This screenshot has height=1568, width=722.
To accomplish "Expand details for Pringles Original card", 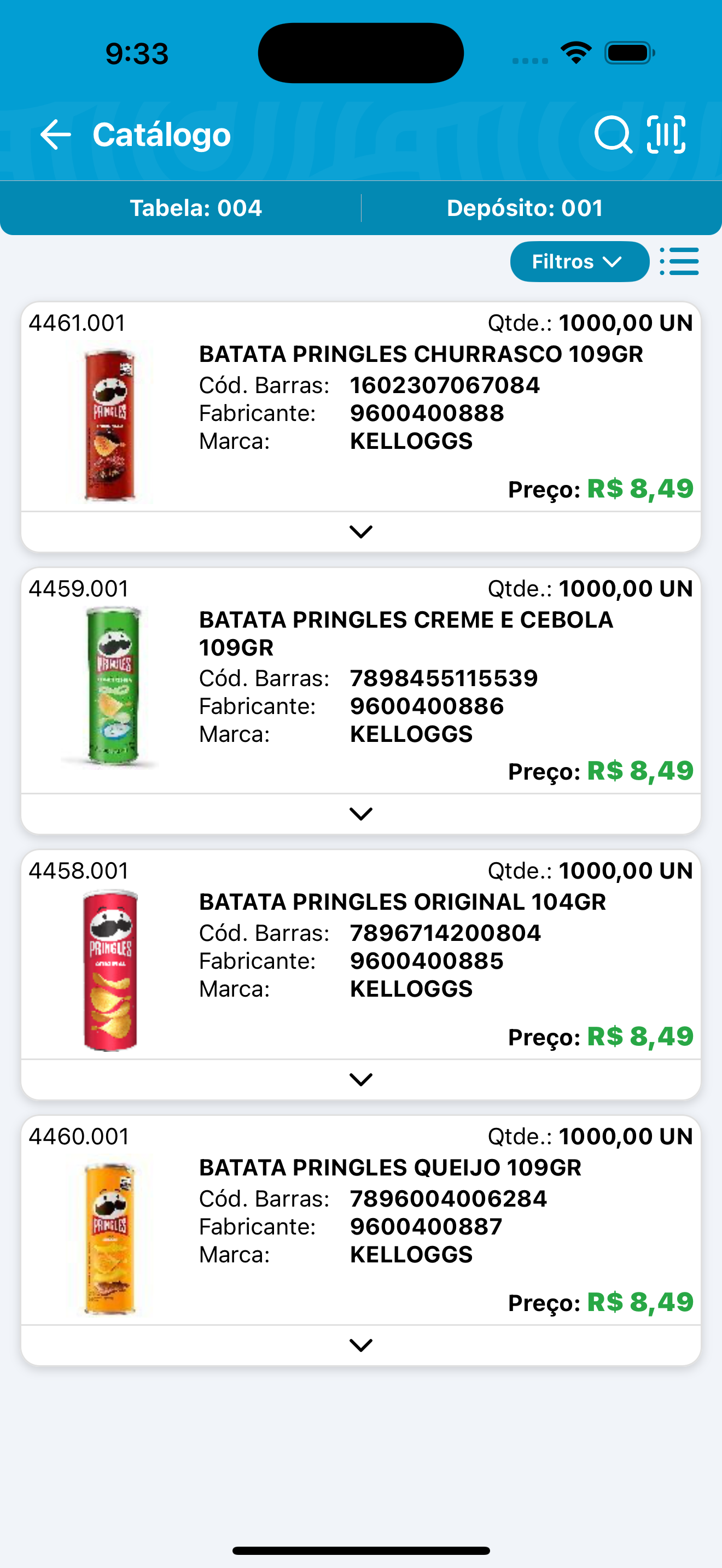I will point(361,1080).
